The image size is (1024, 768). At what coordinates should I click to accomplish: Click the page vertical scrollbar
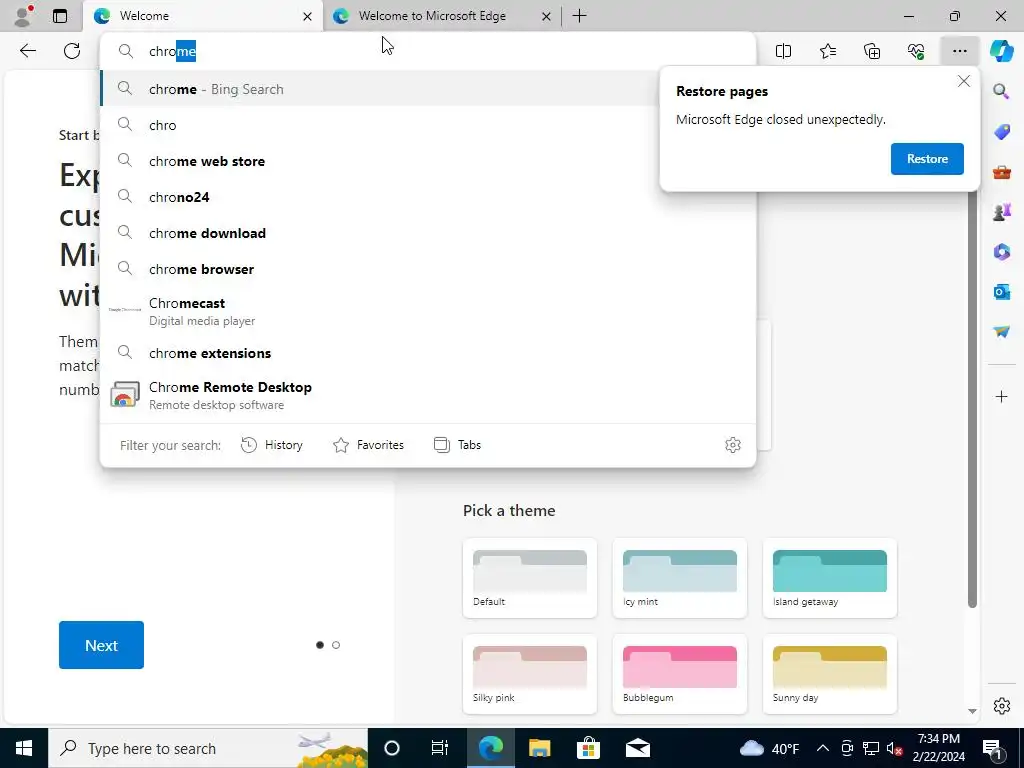(972, 398)
